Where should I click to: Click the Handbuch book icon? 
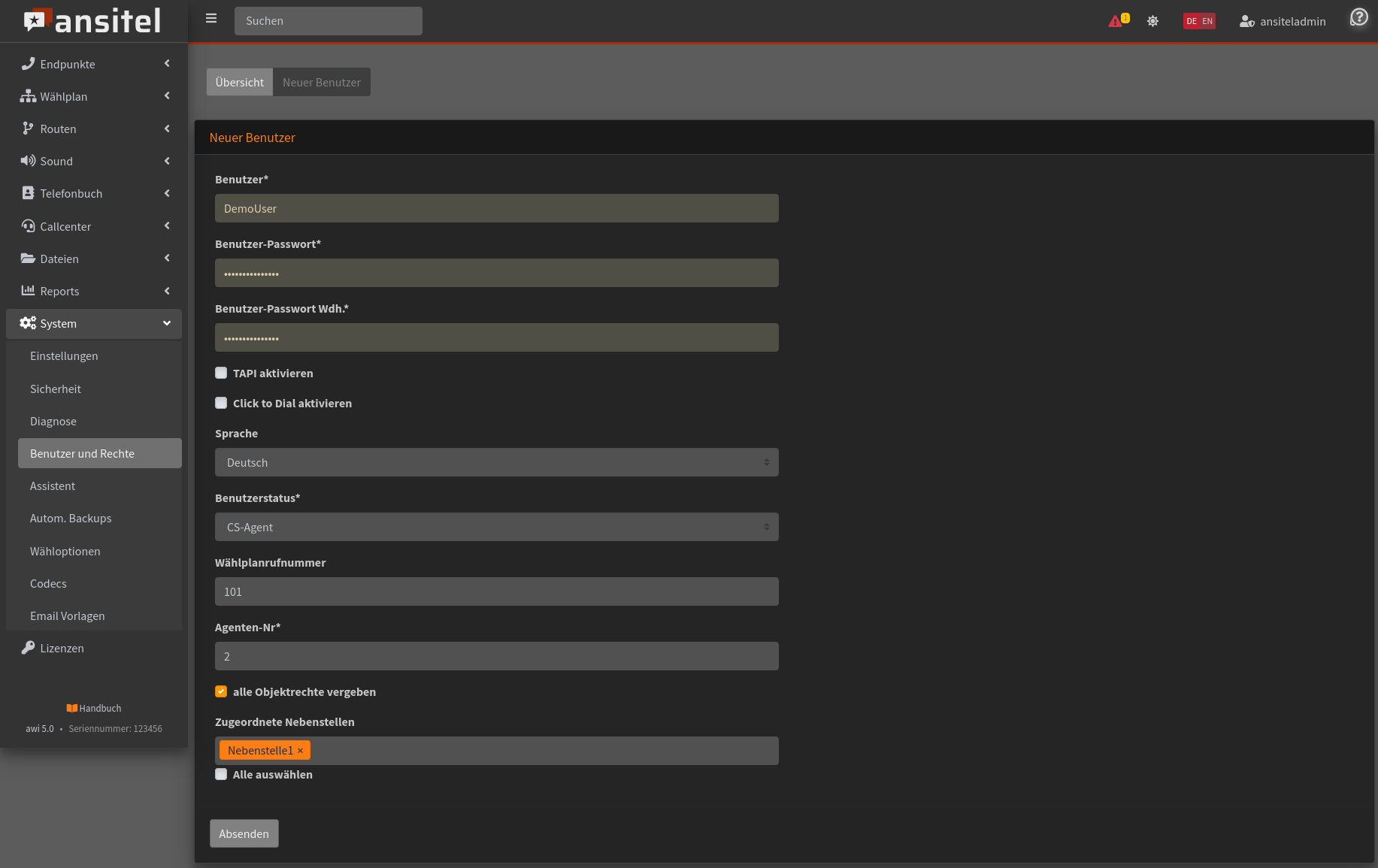point(72,708)
